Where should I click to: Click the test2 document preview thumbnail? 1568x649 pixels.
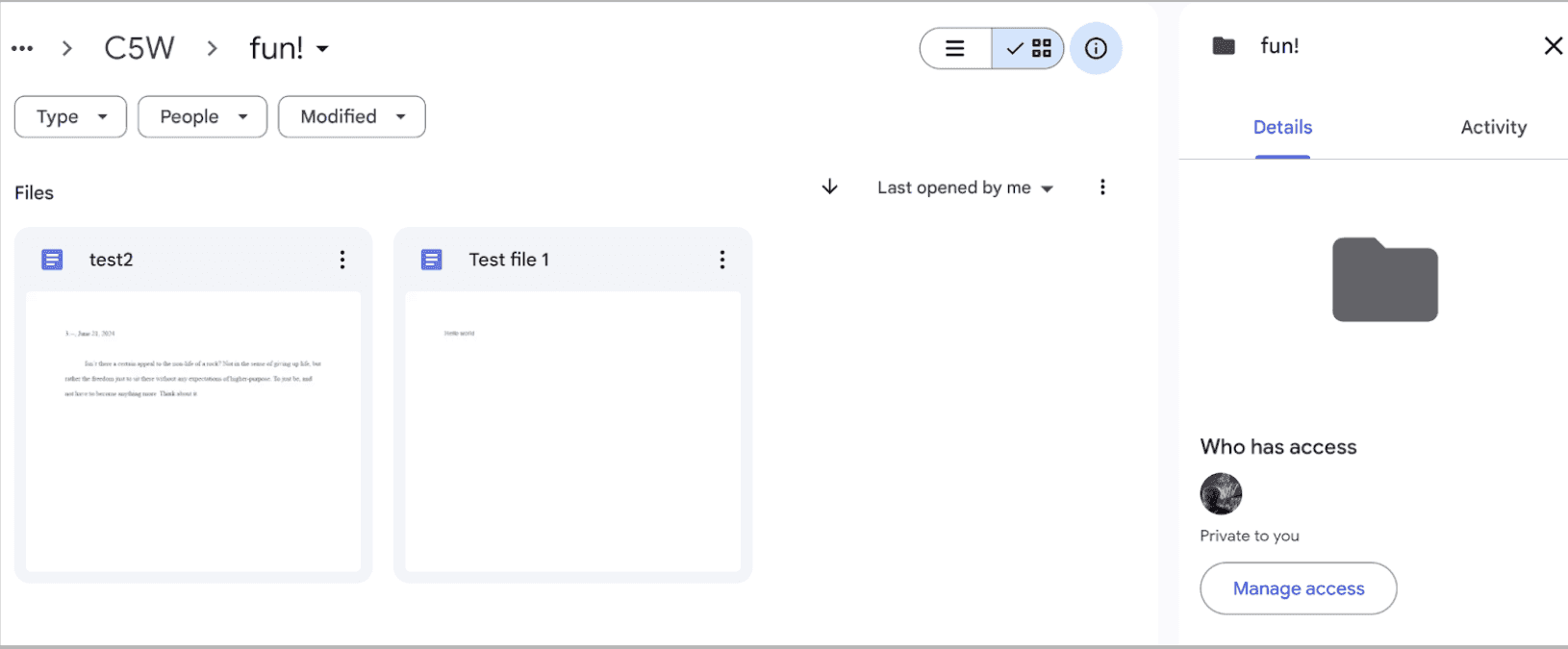193,432
